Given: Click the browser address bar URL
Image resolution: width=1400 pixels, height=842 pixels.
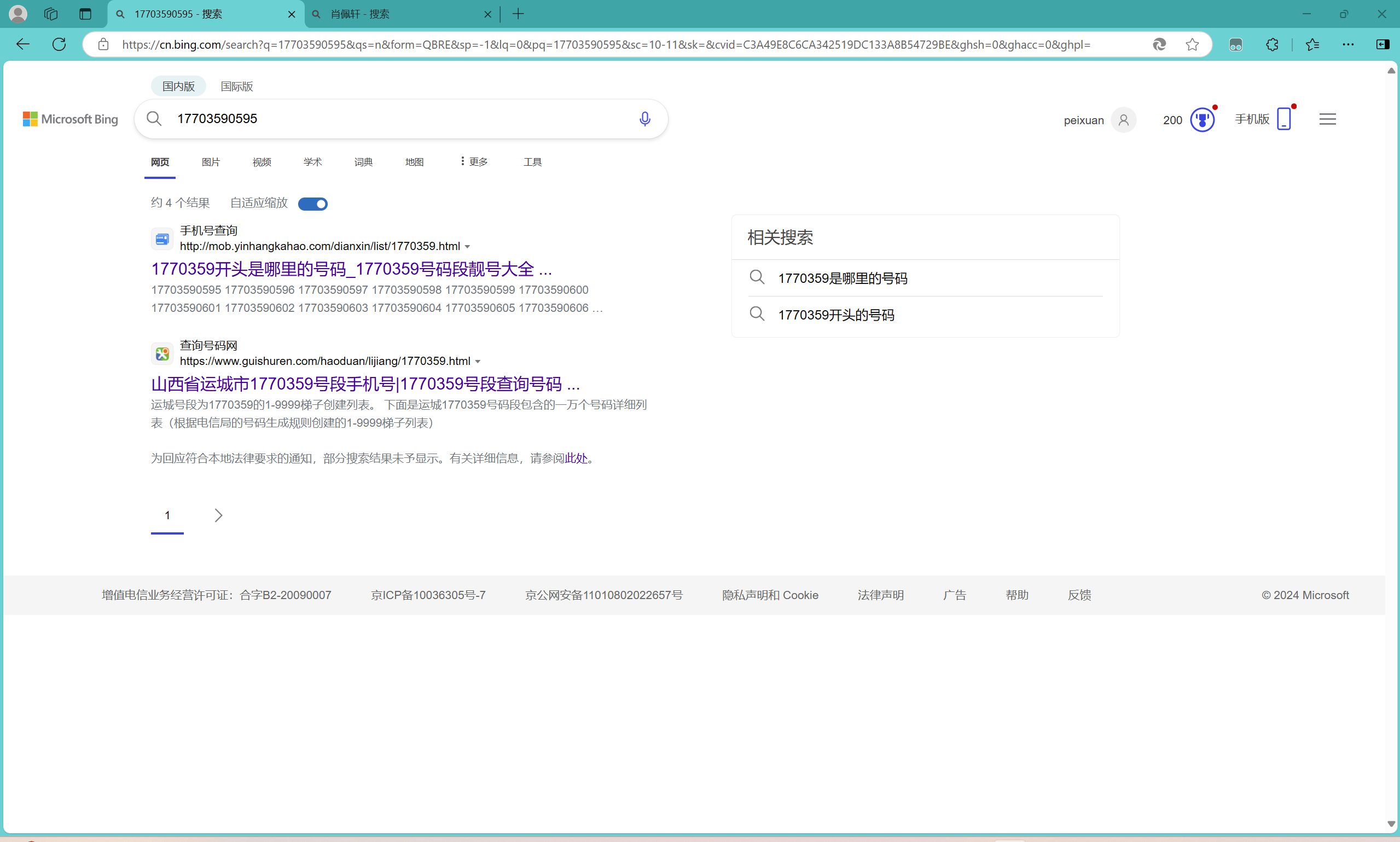Looking at the screenshot, I should (606, 44).
